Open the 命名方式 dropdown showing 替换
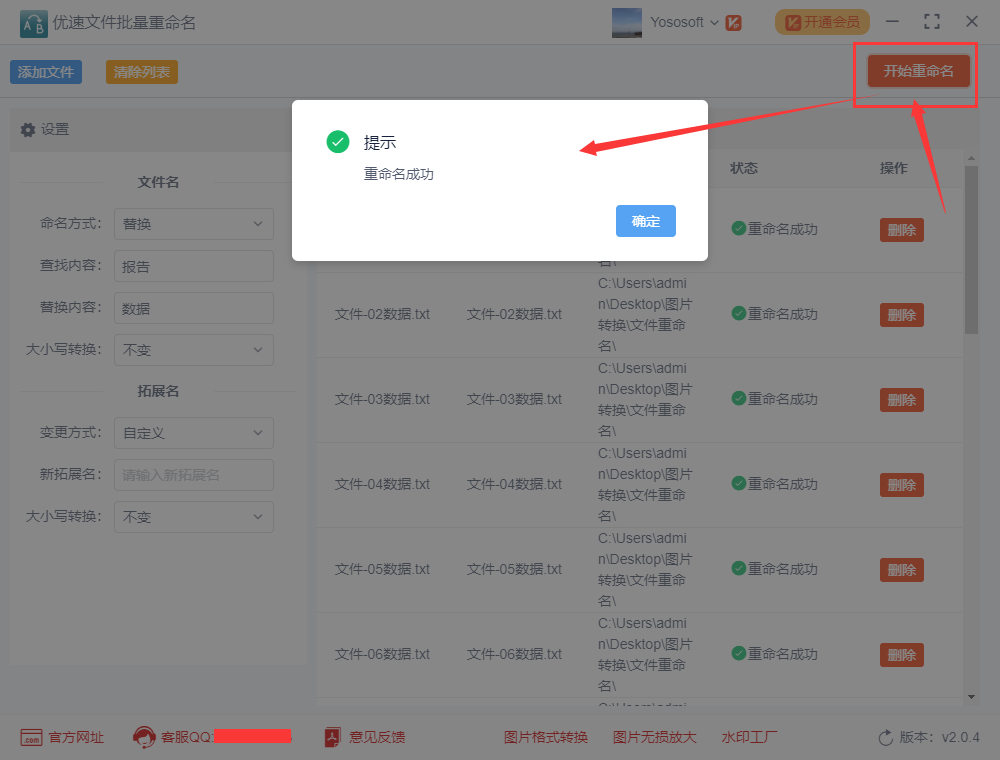The image size is (1000, 760). (x=194, y=224)
